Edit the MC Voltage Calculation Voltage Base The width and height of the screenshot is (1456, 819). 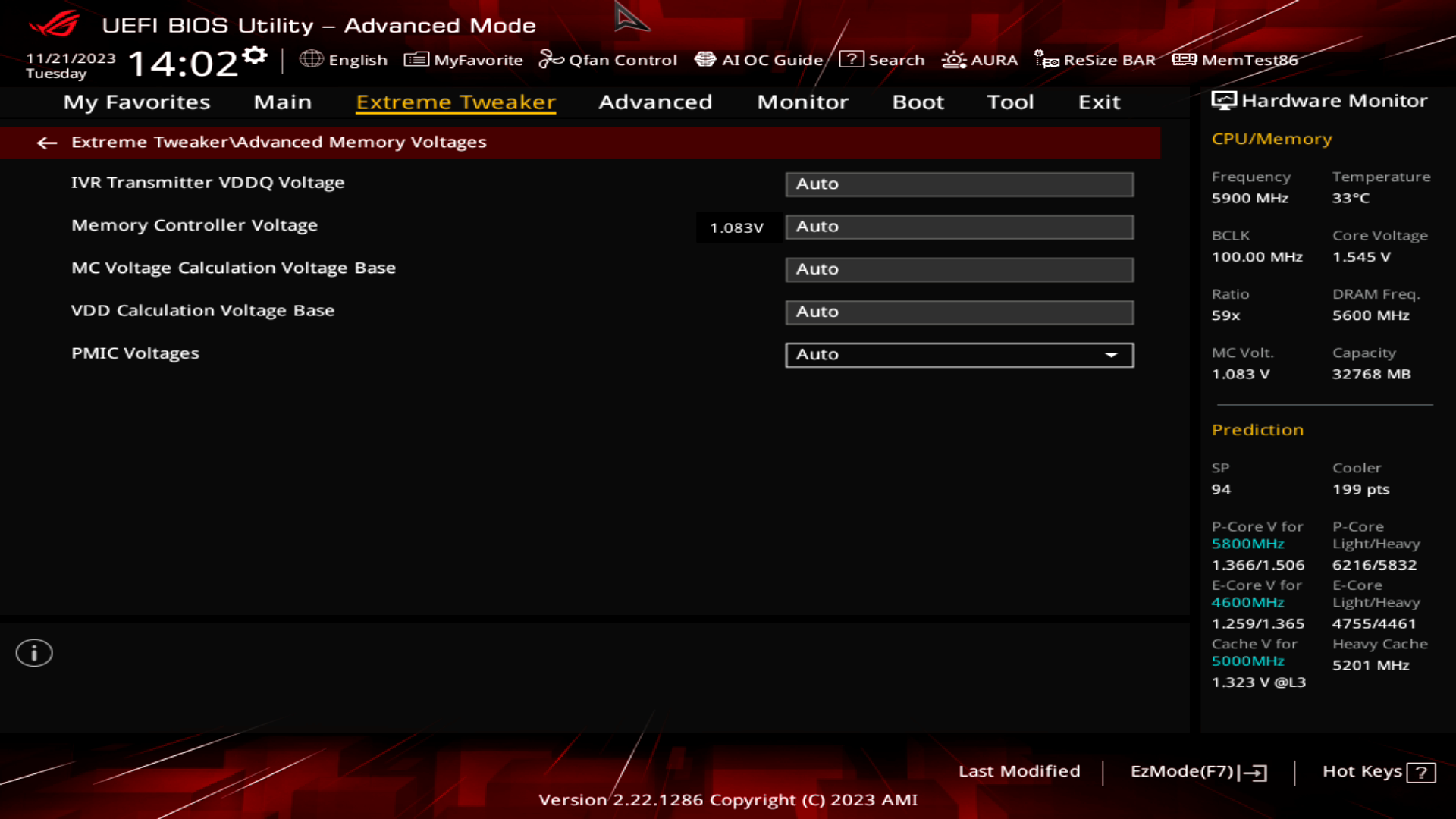click(x=959, y=269)
